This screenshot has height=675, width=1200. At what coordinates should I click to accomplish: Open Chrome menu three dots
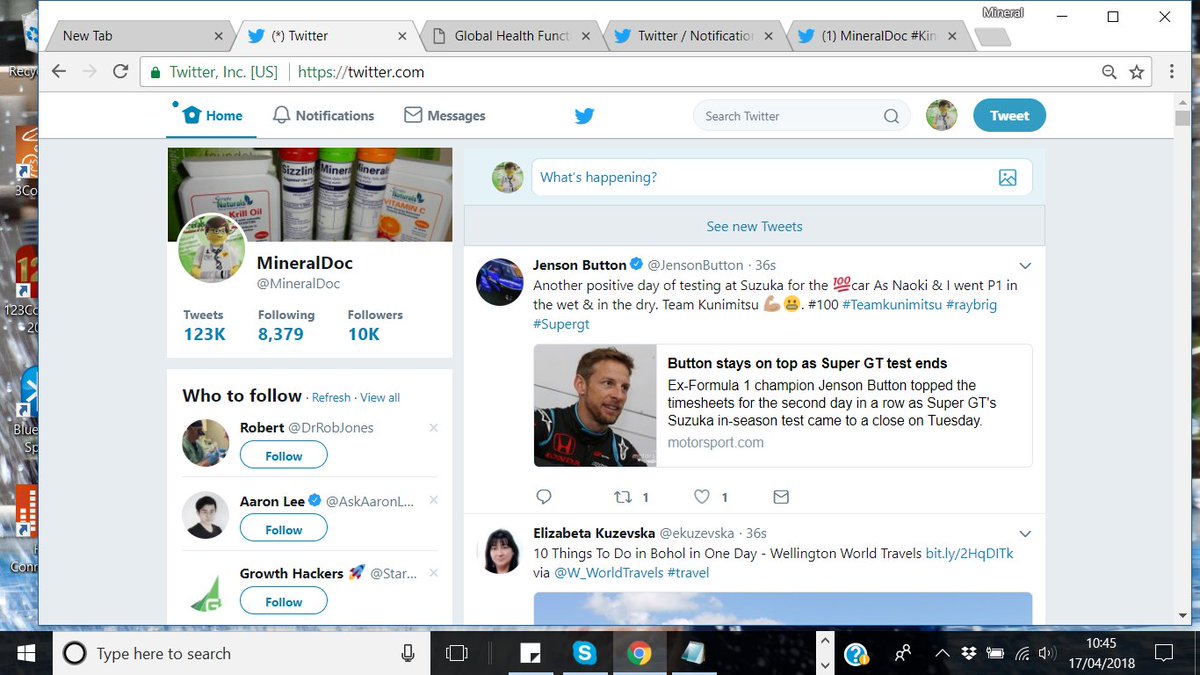click(x=1172, y=72)
